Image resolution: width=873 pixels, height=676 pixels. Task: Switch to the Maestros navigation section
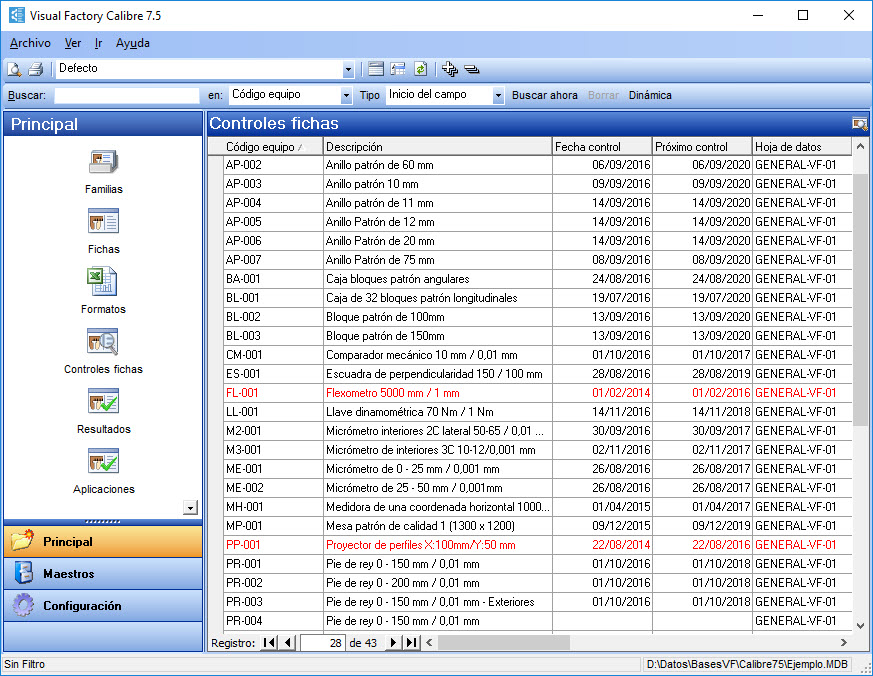pos(103,573)
